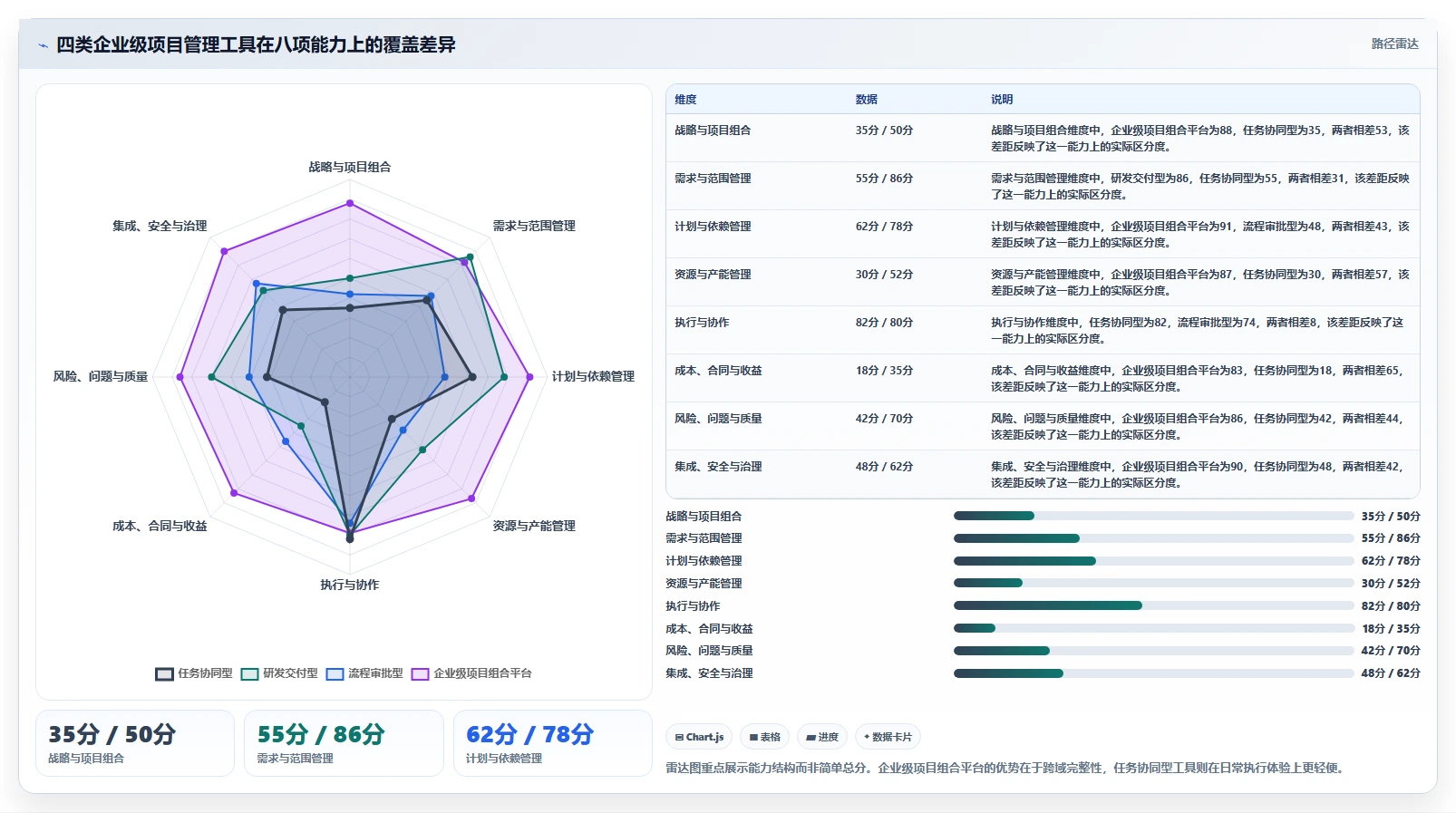This screenshot has height=813, width=1456.
Task: Click the purple data point on 资源与产能管理 axis
Action: coord(471,498)
